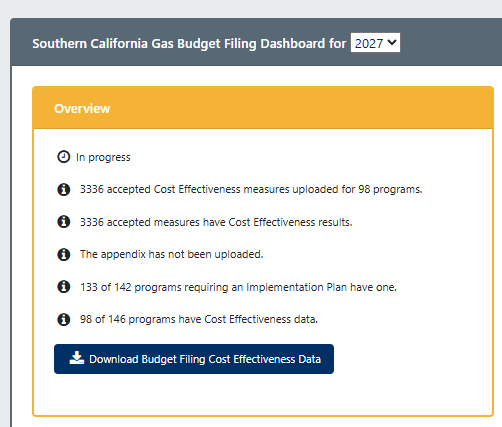Click the 98 of 146 programs text
The image size is (502, 427).
click(x=199, y=319)
